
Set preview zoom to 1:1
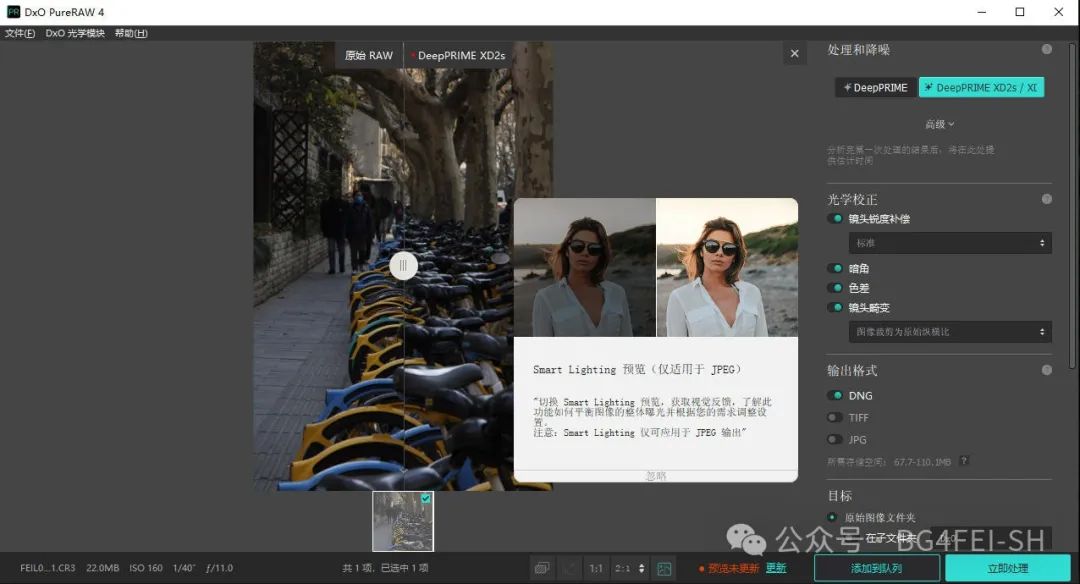(596, 568)
